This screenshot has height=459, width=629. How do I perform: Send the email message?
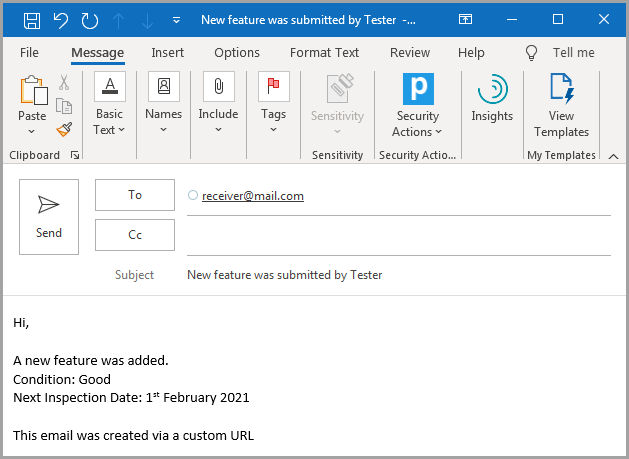coord(49,217)
